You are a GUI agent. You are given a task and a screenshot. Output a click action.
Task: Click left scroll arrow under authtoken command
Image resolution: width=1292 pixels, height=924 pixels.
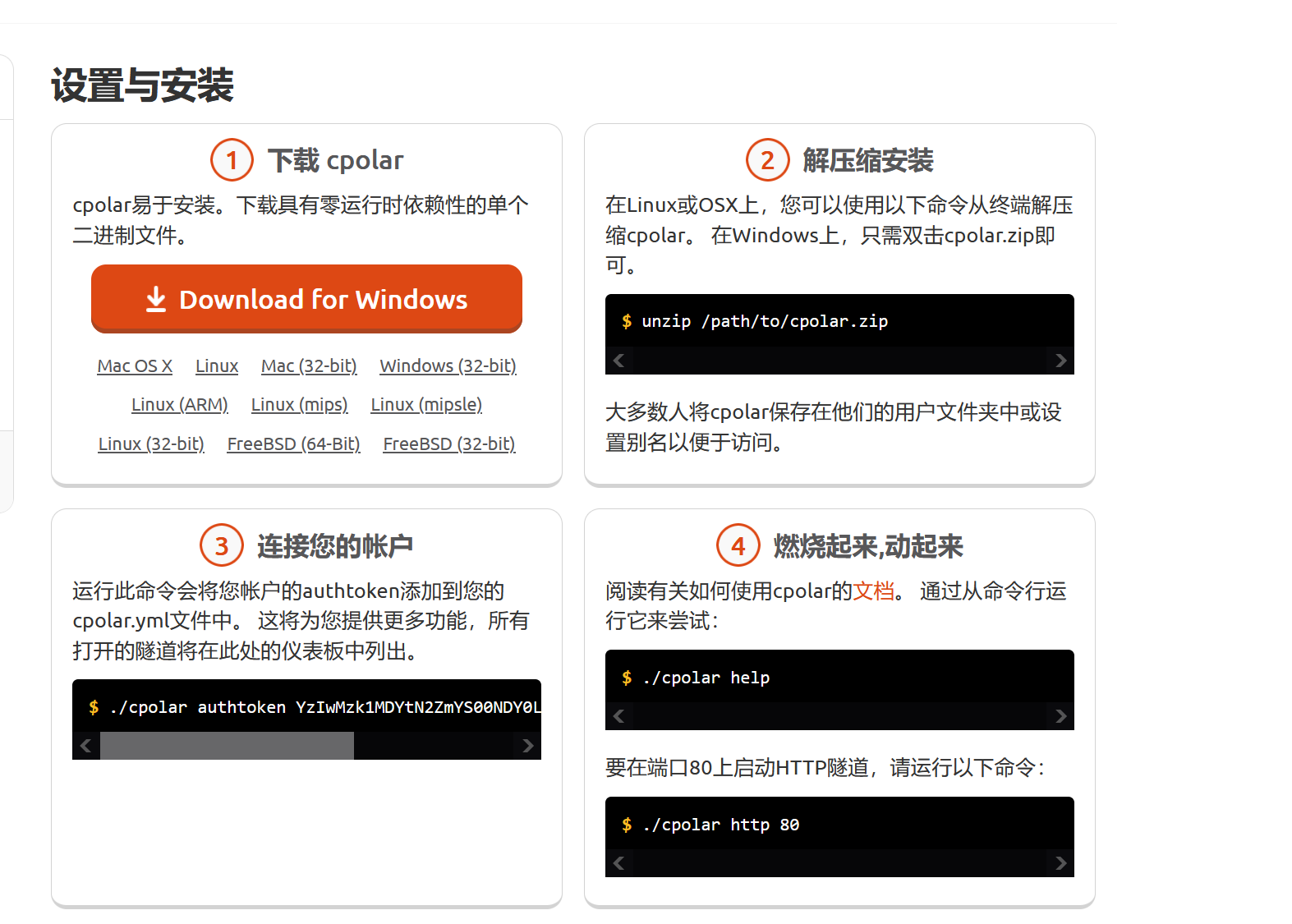(86, 746)
